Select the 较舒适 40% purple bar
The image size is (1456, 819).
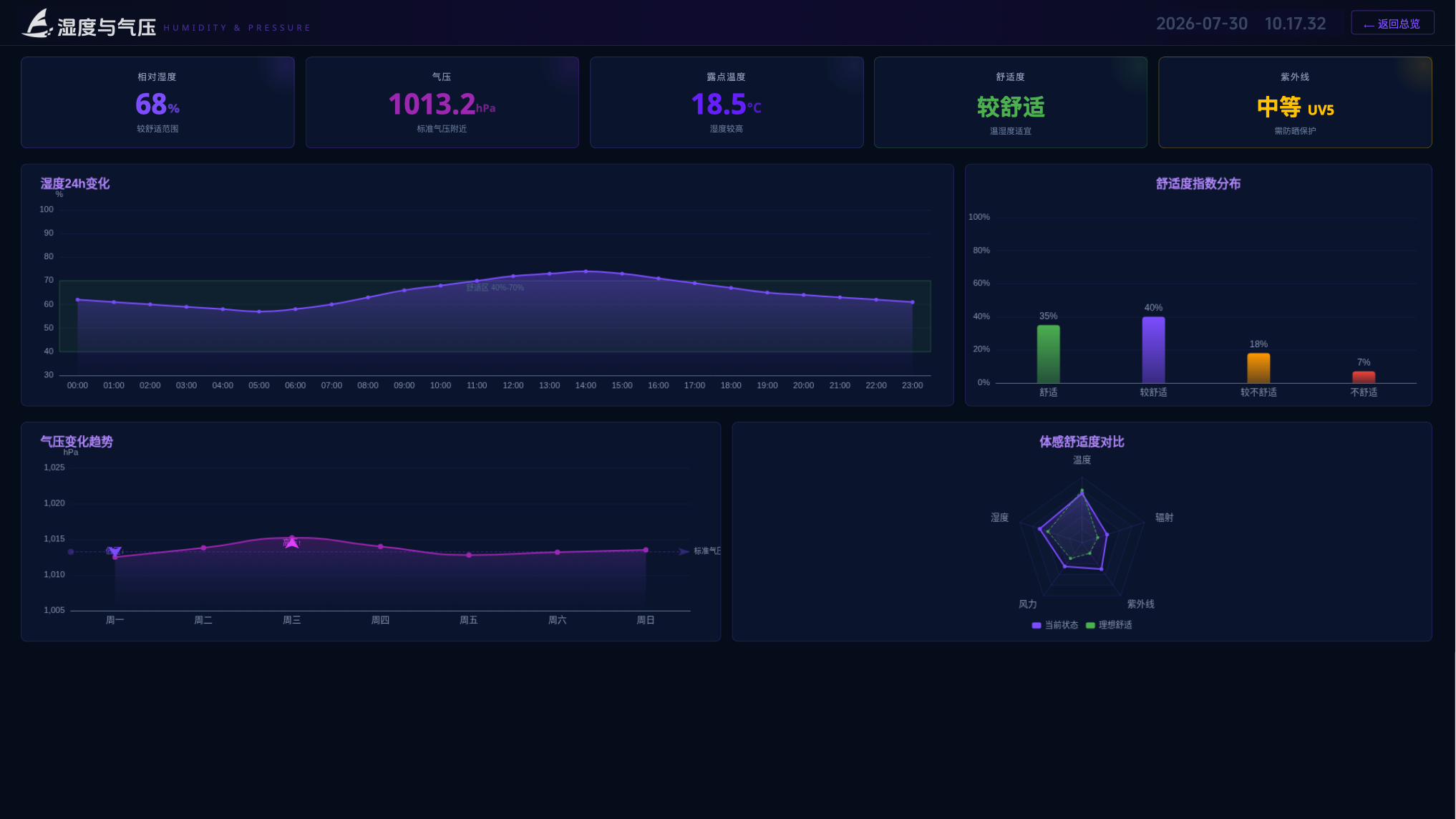tap(1153, 350)
